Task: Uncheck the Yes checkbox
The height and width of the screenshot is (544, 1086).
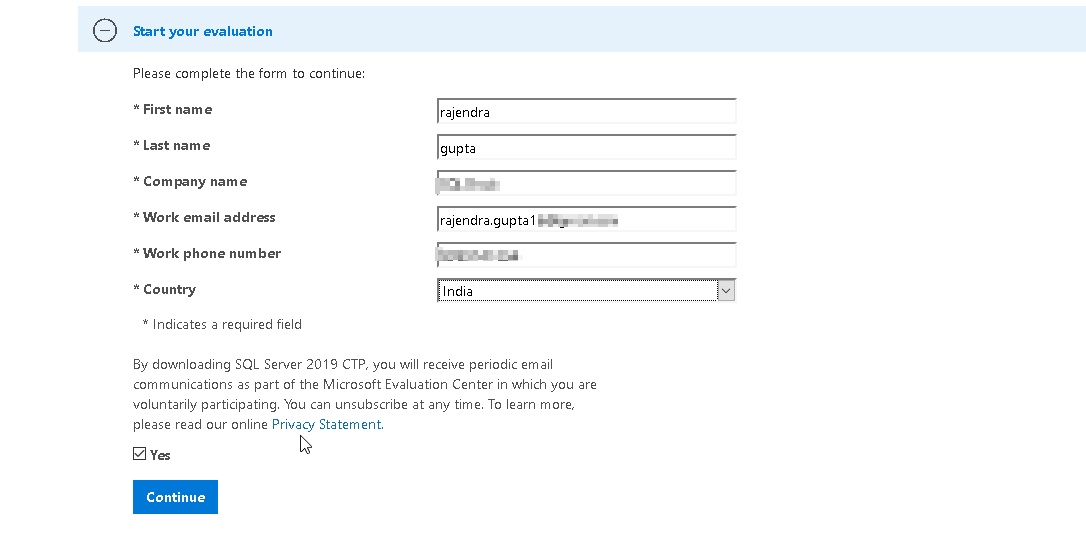Action: coord(139,454)
